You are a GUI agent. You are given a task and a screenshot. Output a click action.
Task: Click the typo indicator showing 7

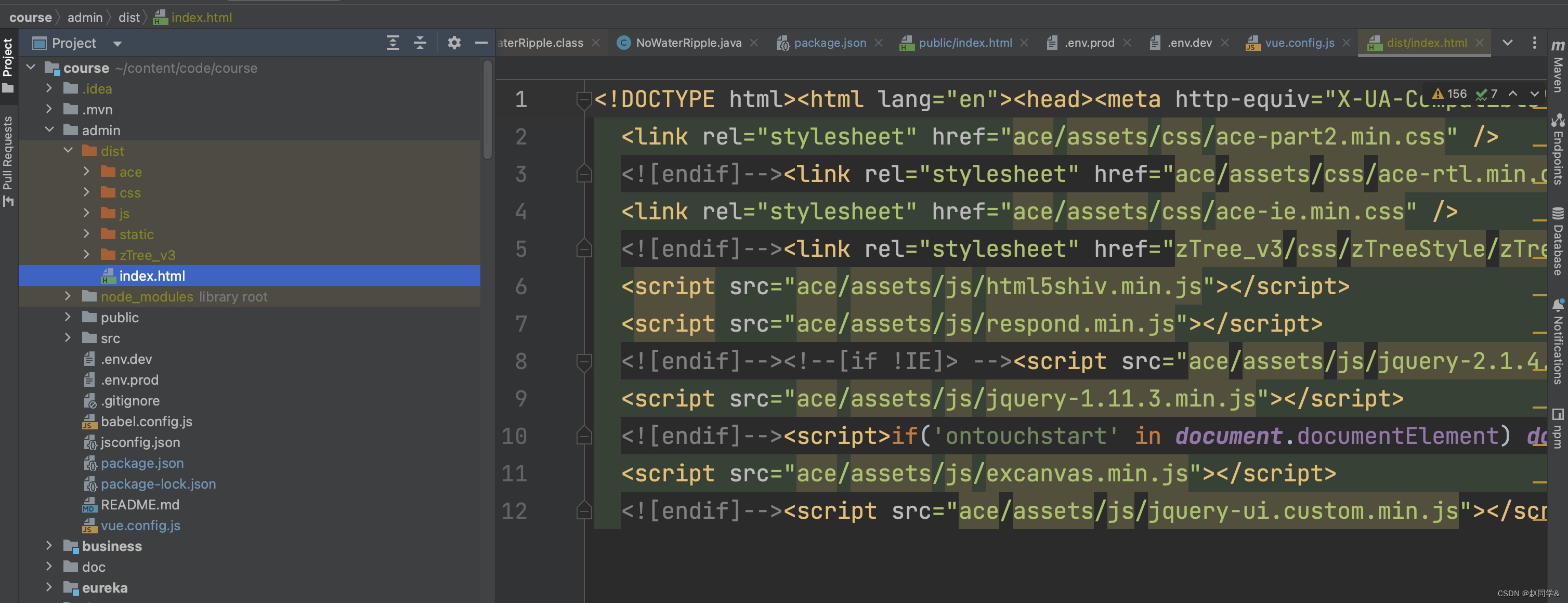click(x=1487, y=94)
